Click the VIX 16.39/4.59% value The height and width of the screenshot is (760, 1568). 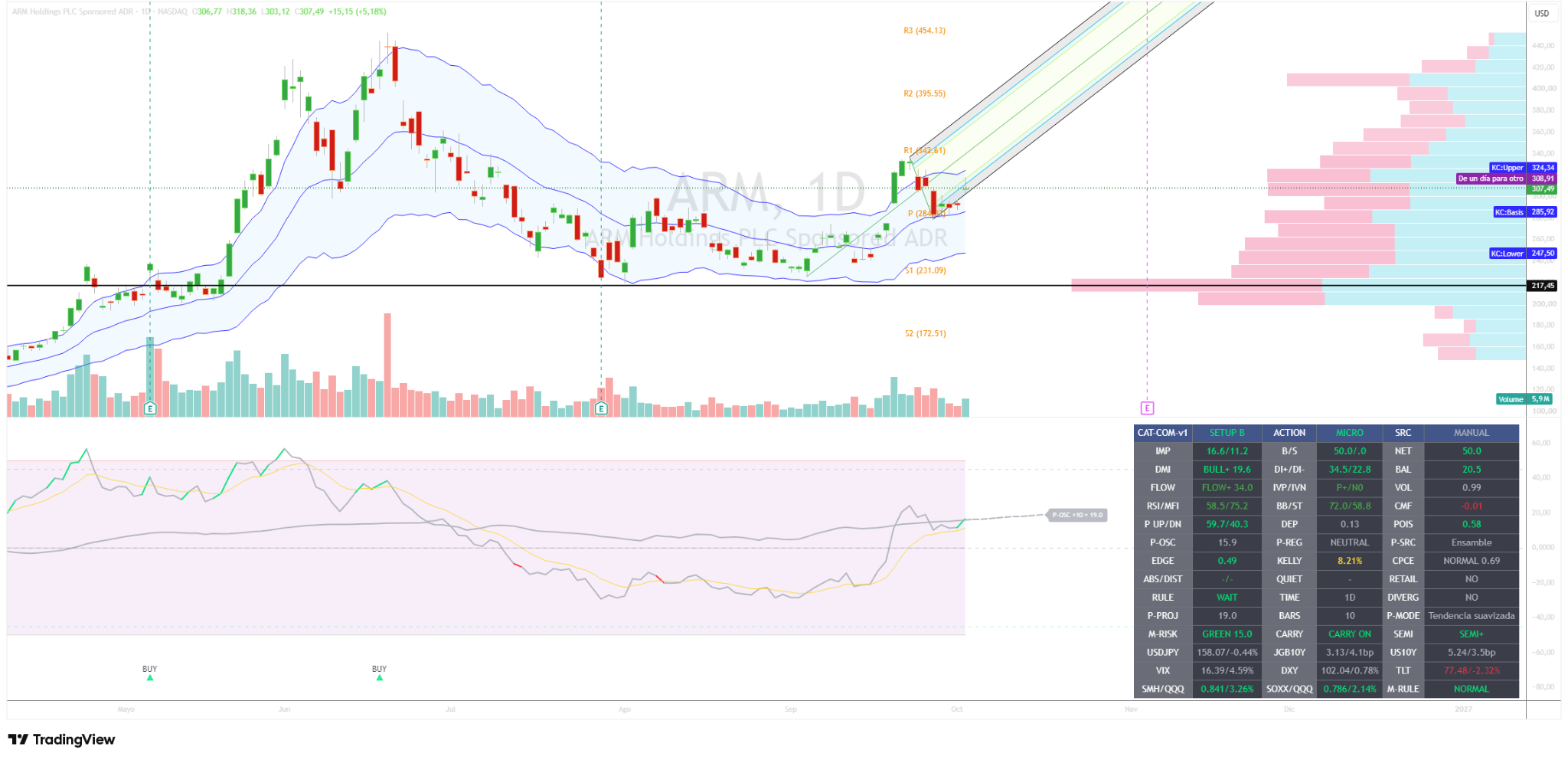(1227, 670)
